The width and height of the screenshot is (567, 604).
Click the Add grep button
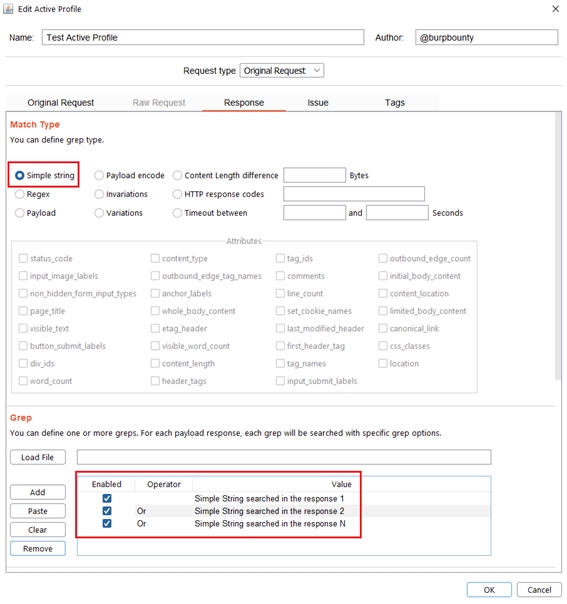pos(38,492)
